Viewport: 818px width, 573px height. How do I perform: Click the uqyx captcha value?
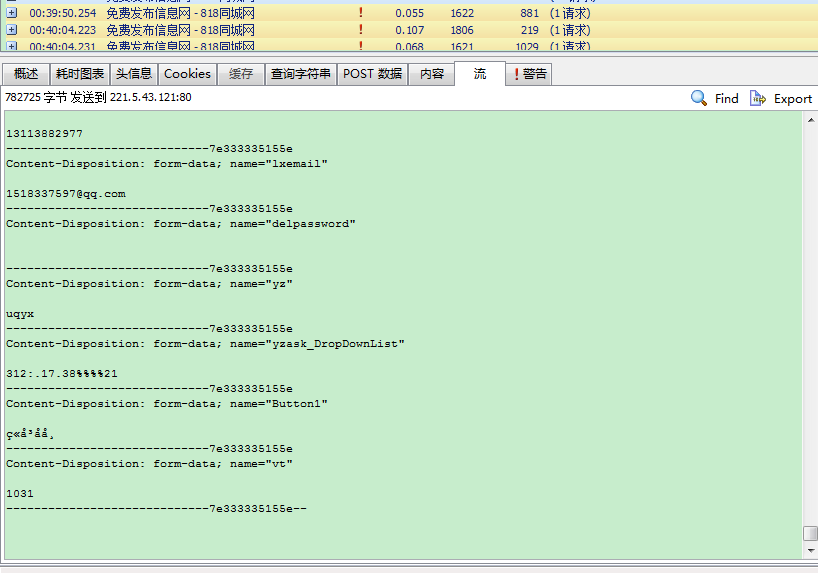coord(20,314)
